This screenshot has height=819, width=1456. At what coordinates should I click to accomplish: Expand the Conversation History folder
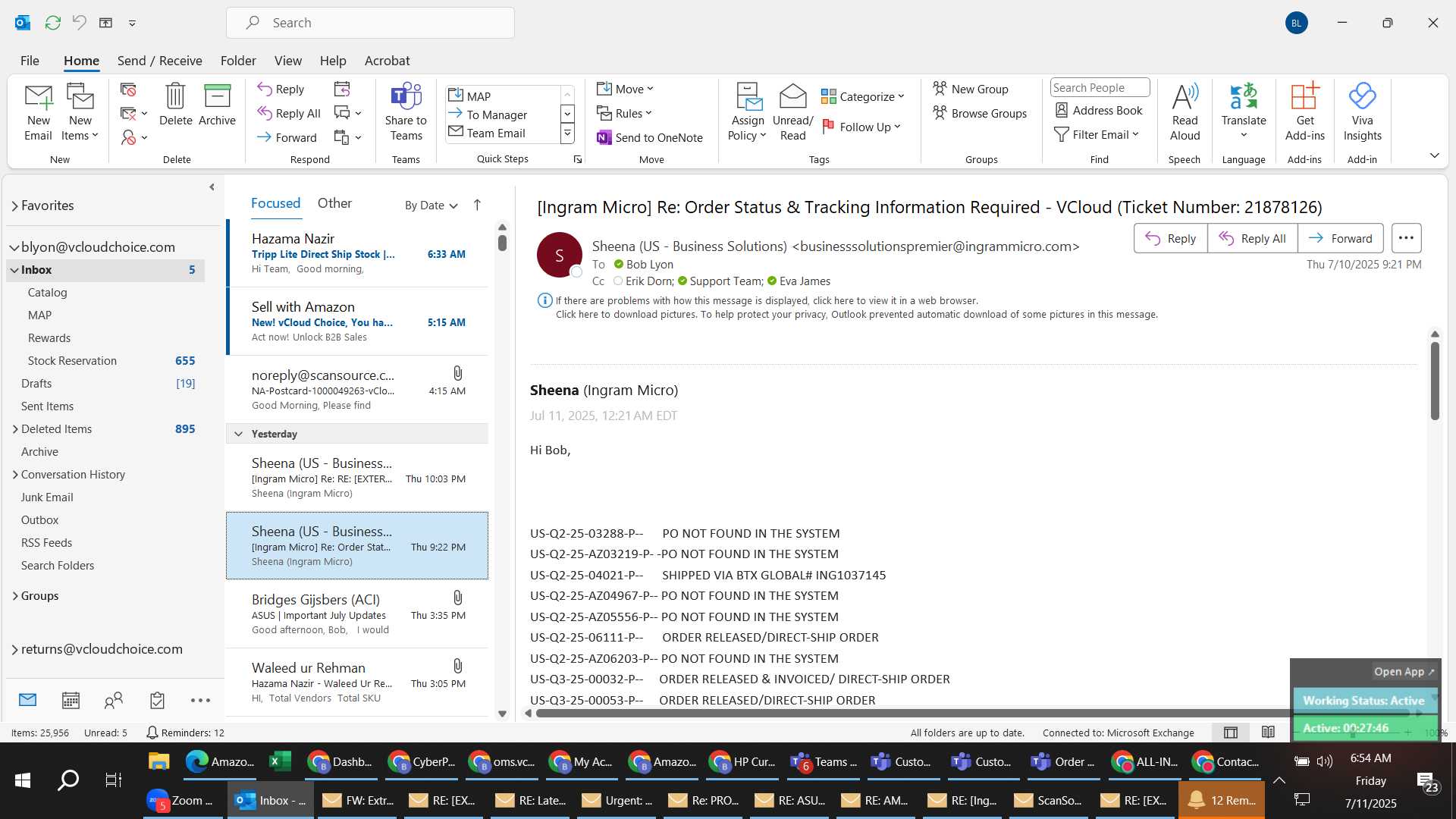tap(15, 475)
